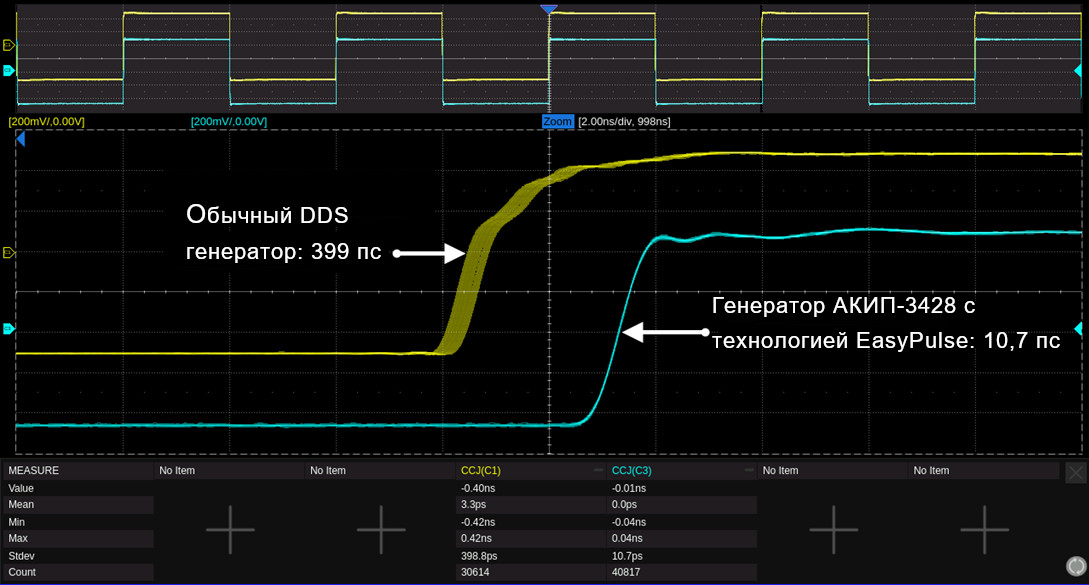
Task: Select yellow channel offset marker in zoom window
Action: (x=9, y=253)
